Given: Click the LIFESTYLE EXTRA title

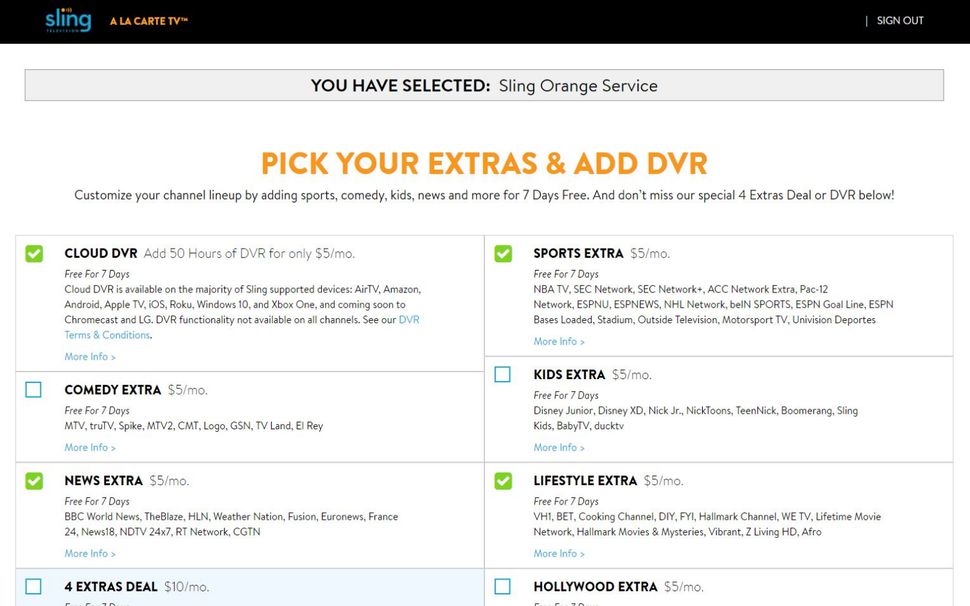Looking at the screenshot, I should [x=585, y=480].
